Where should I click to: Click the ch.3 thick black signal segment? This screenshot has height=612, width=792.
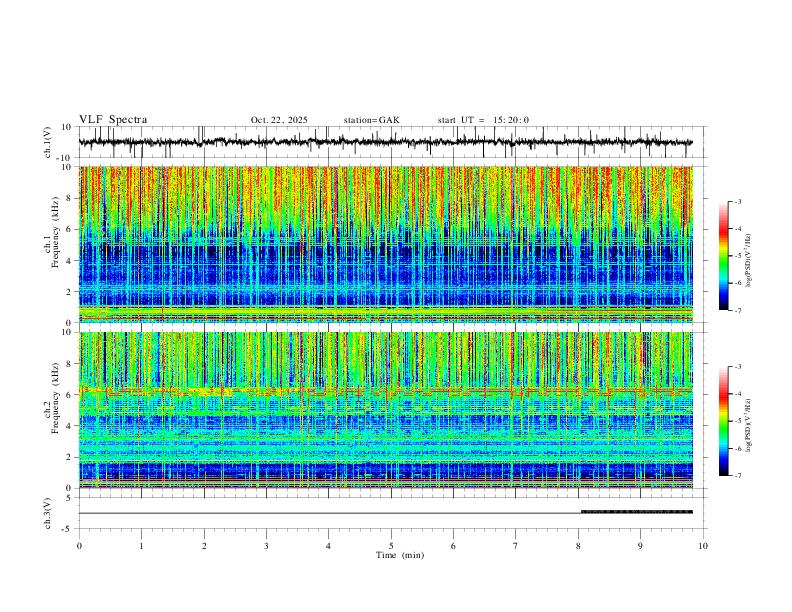[x=637, y=512]
